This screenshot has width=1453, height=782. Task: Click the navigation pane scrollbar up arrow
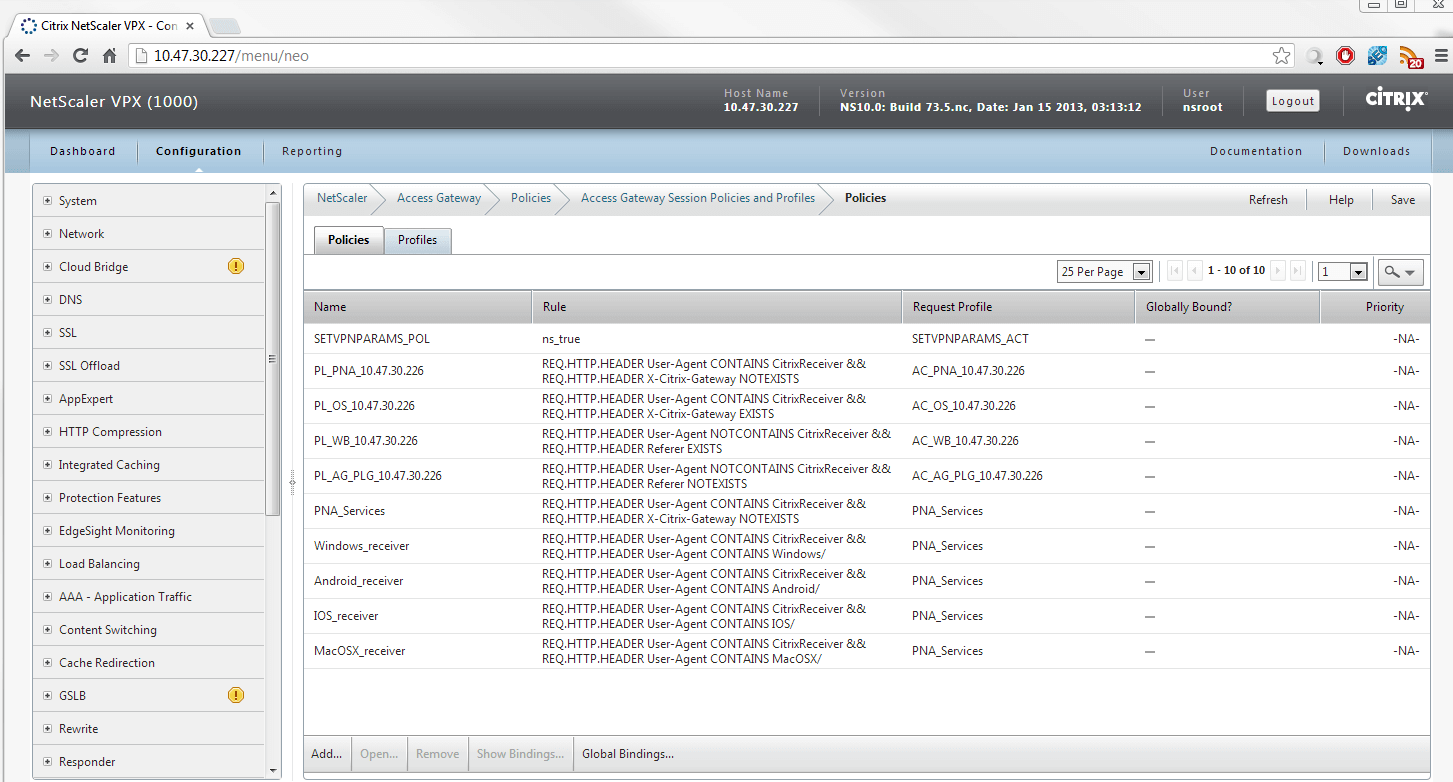tap(273, 192)
